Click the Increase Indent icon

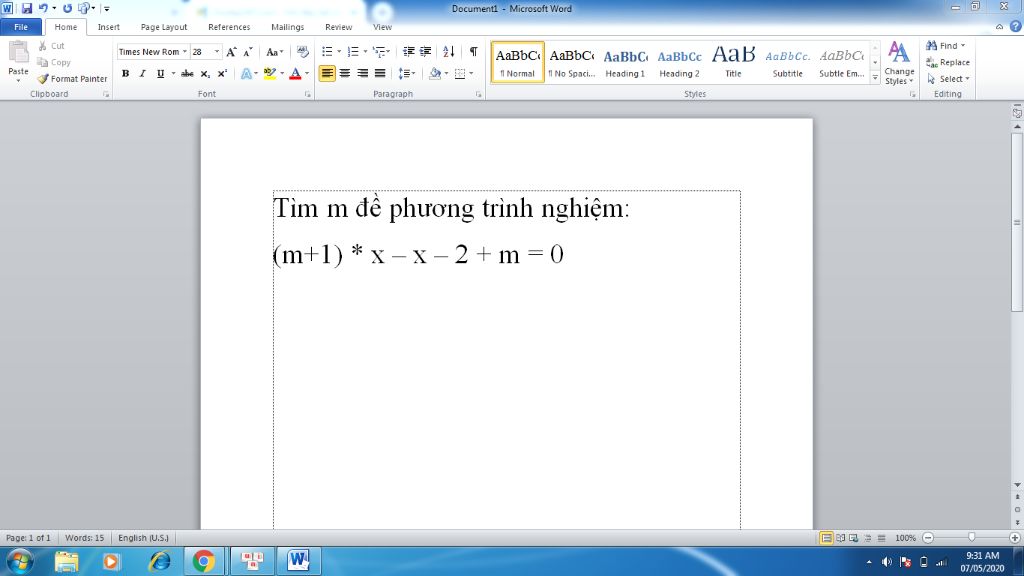pos(426,52)
